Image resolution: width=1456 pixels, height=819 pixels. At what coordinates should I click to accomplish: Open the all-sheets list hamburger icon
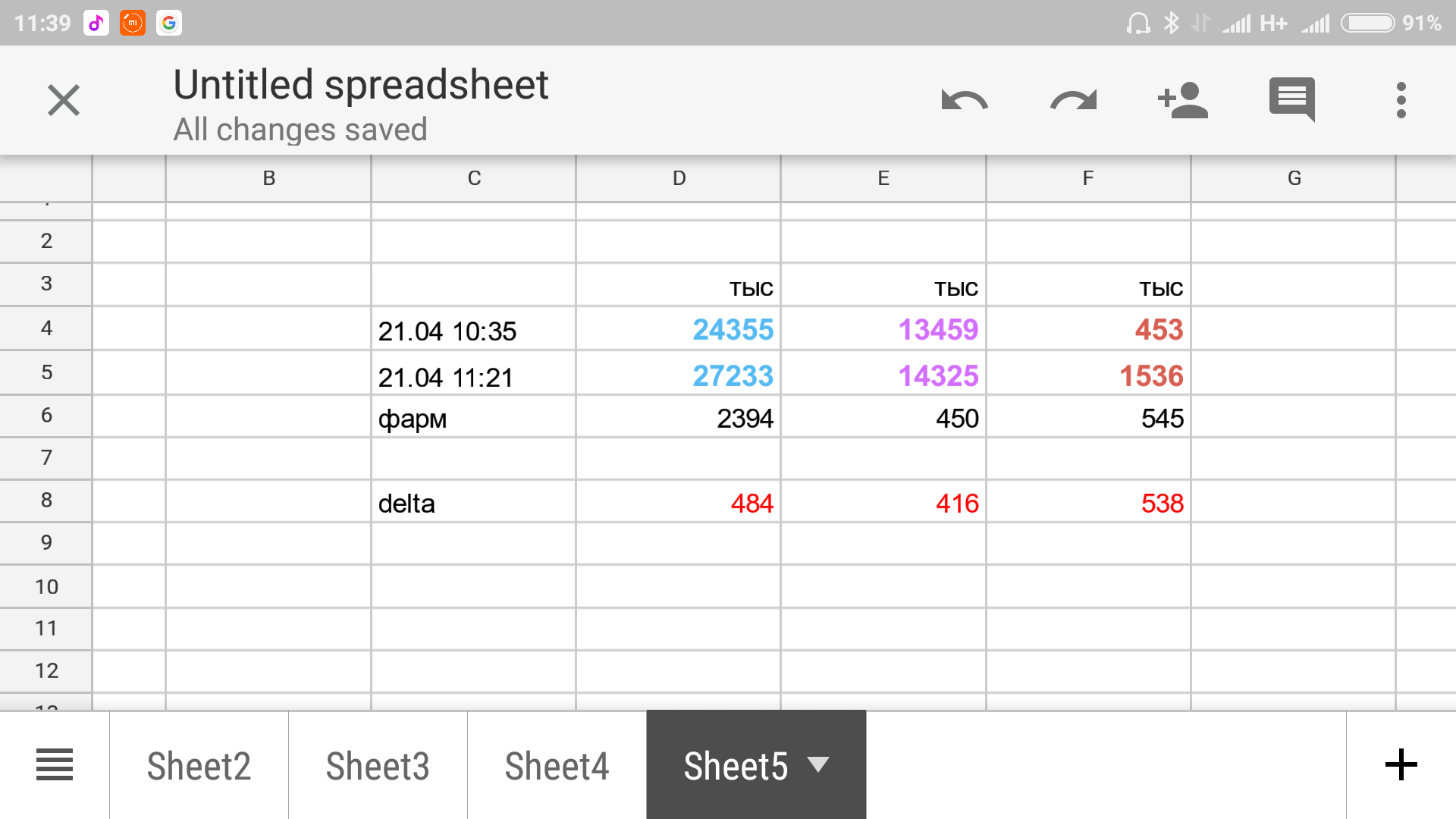[x=55, y=764]
